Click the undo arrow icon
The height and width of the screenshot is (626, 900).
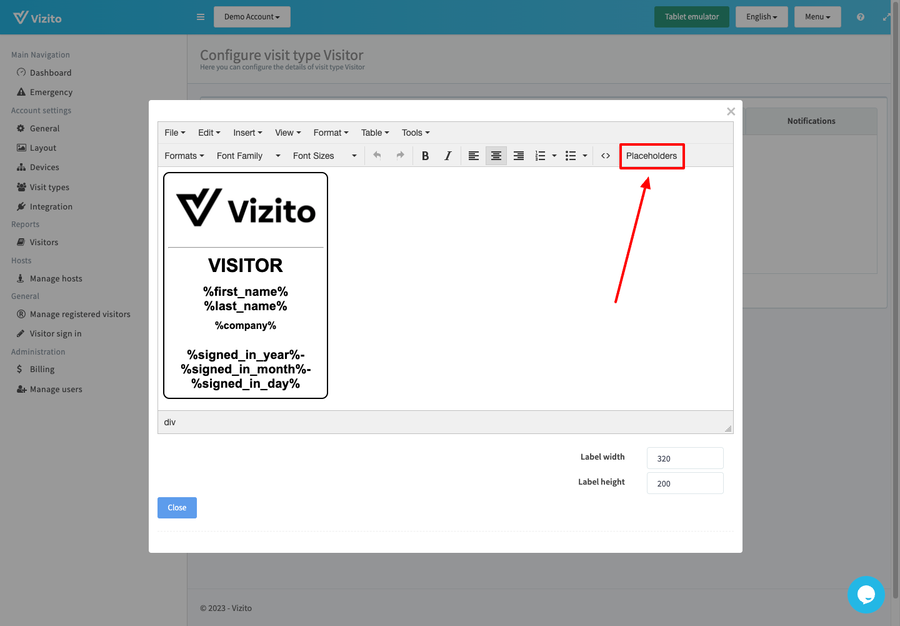pyautogui.click(x=377, y=156)
